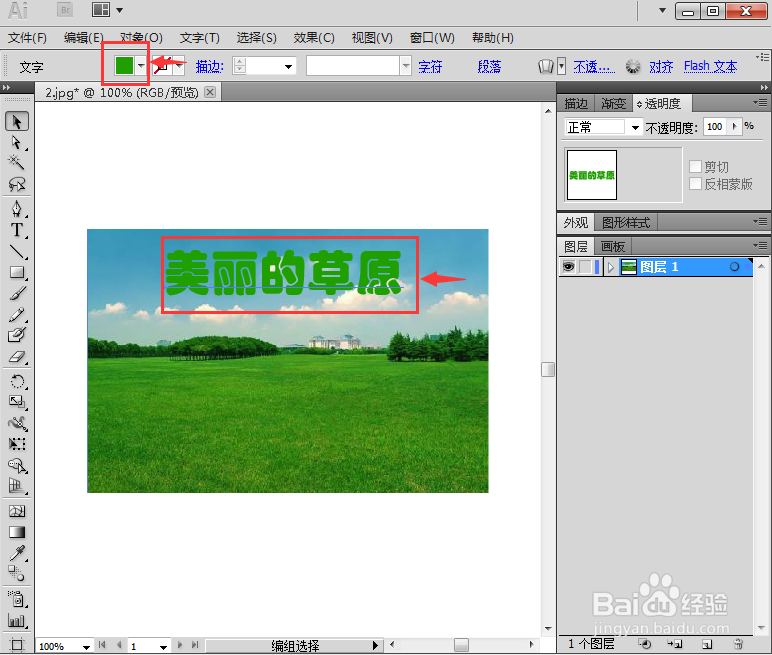Click the 描边 link in control bar

pos(210,66)
